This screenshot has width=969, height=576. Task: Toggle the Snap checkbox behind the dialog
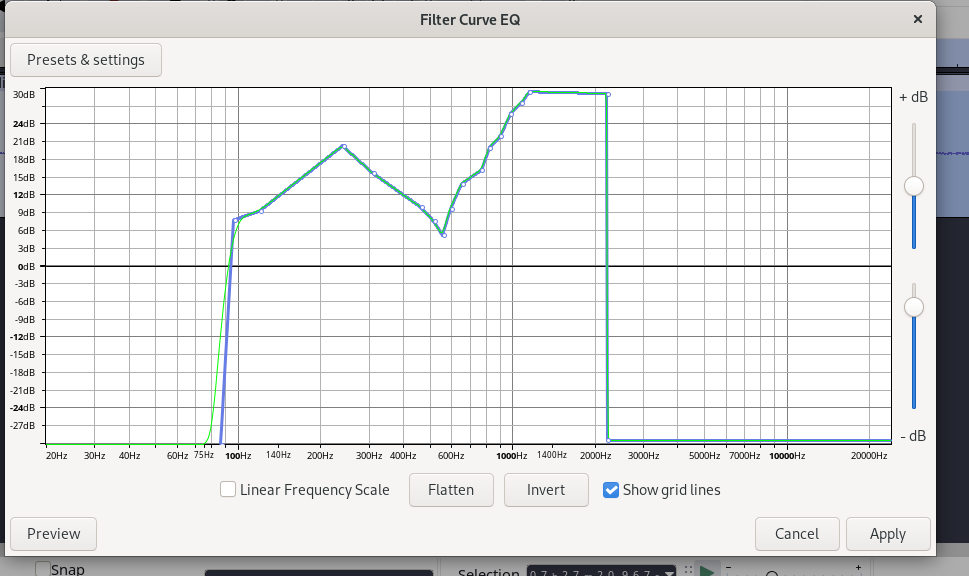(43, 569)
